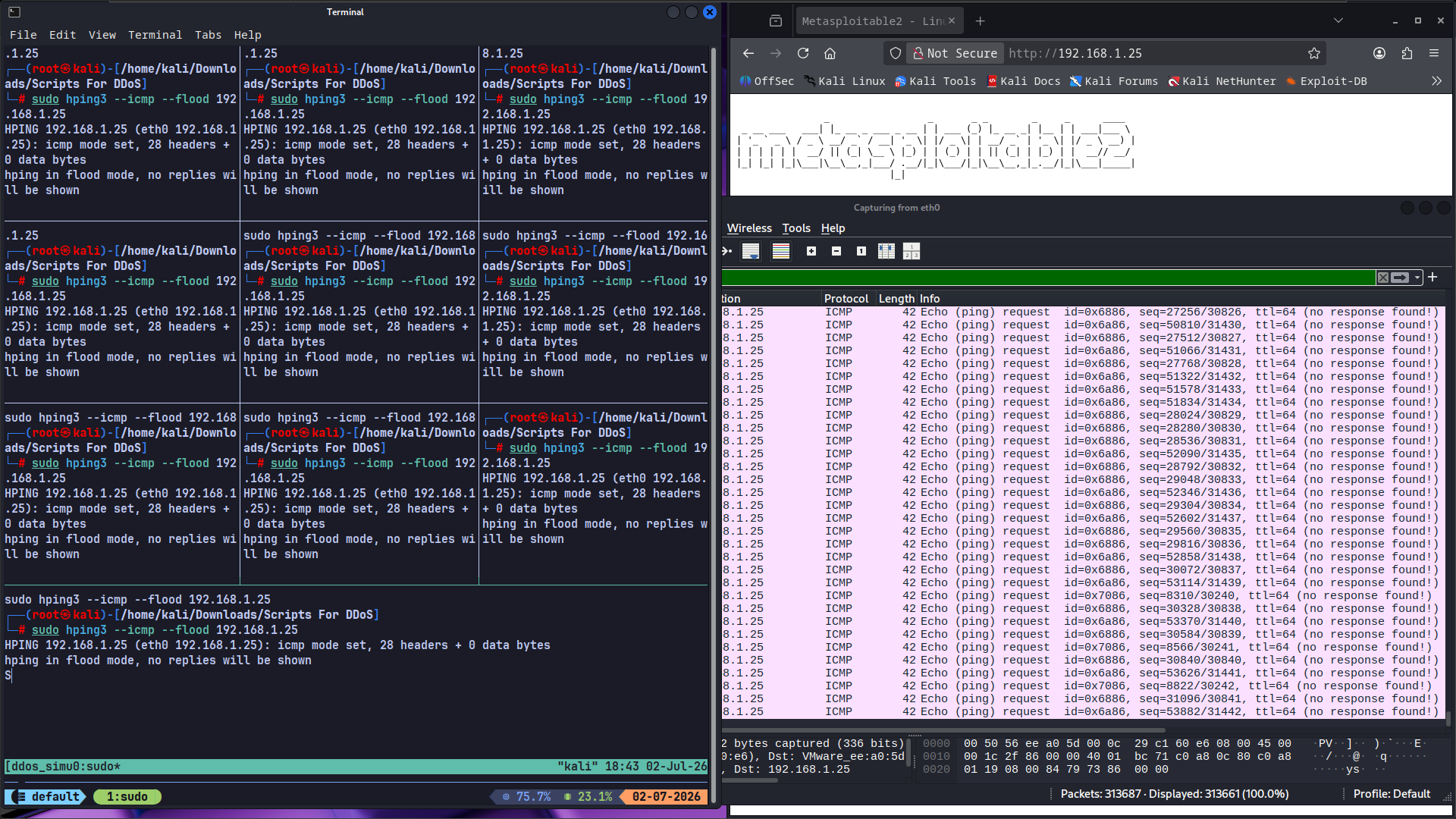1456x819 pixels.
Task: Open Firefox View tab overview icon
Action: click(775, 21)
